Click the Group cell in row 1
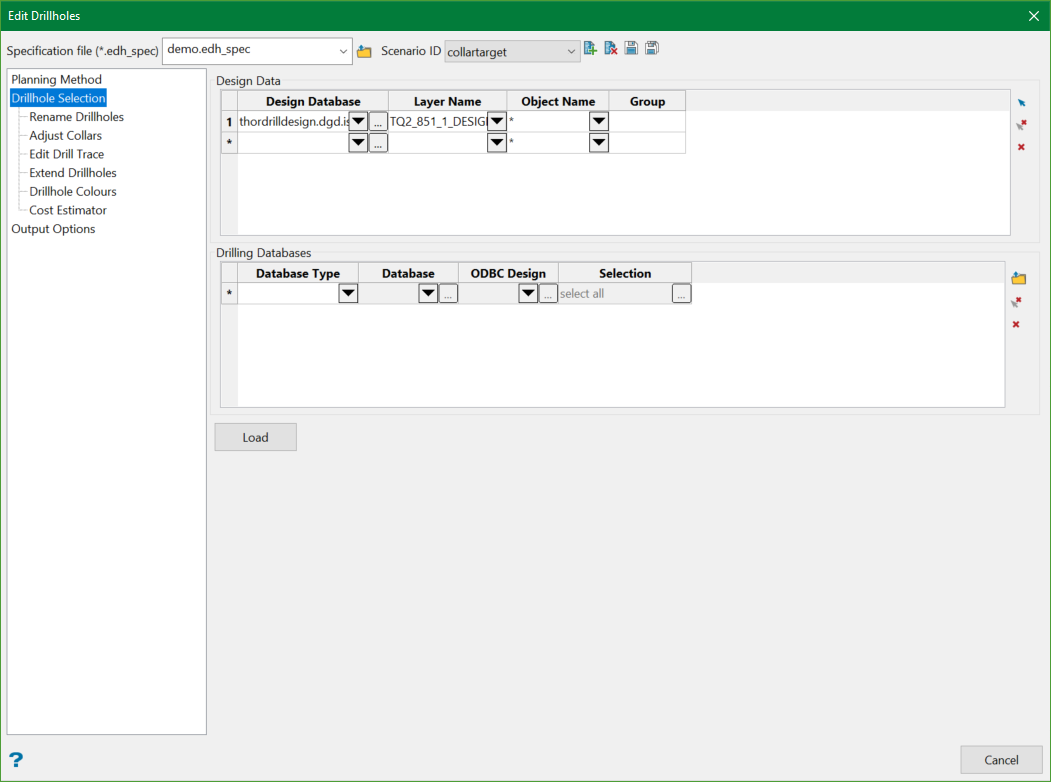The width and height of the screenshot is (1051, 782). click(x=647, y=121)
